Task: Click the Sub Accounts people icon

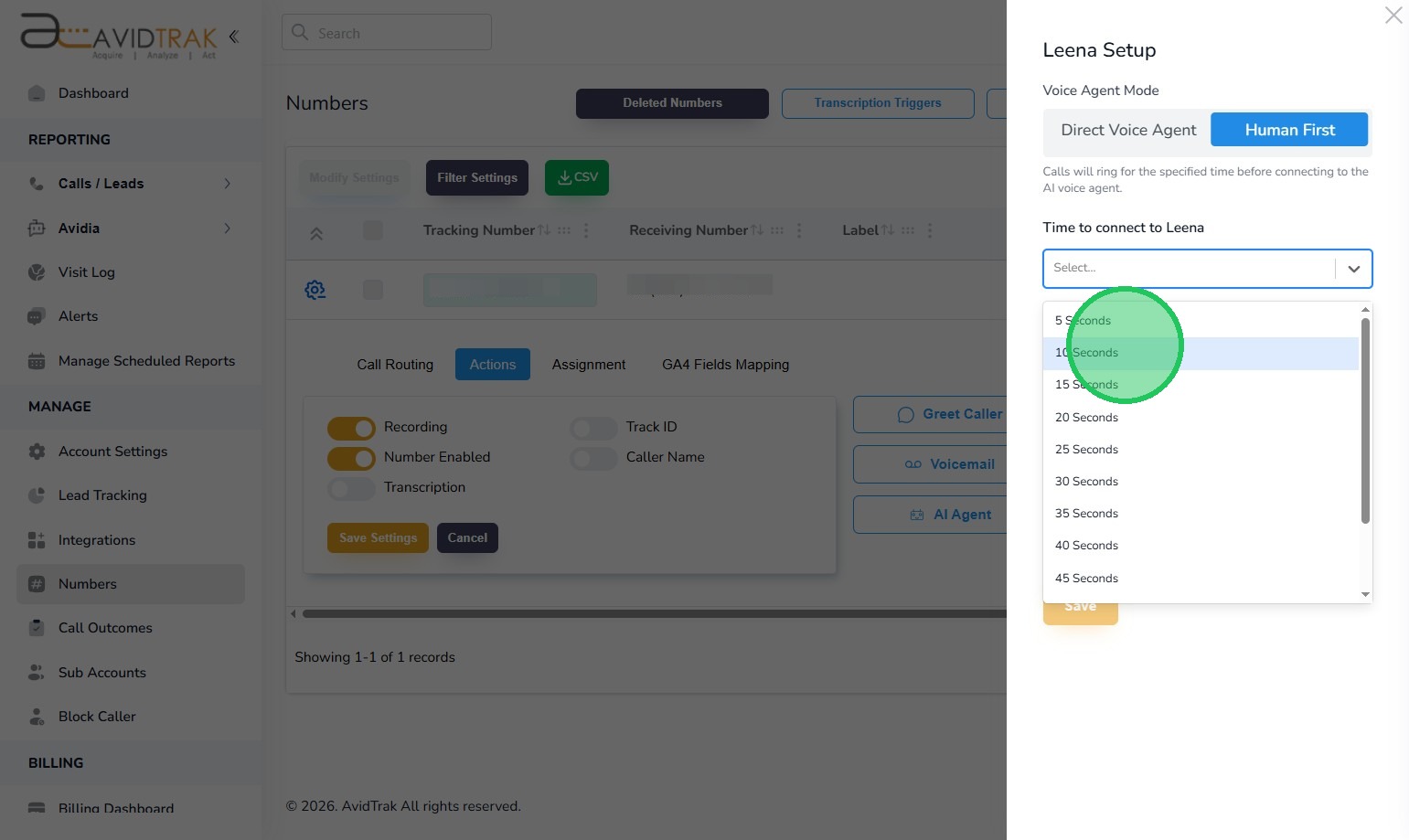Action: click(37, 673)
